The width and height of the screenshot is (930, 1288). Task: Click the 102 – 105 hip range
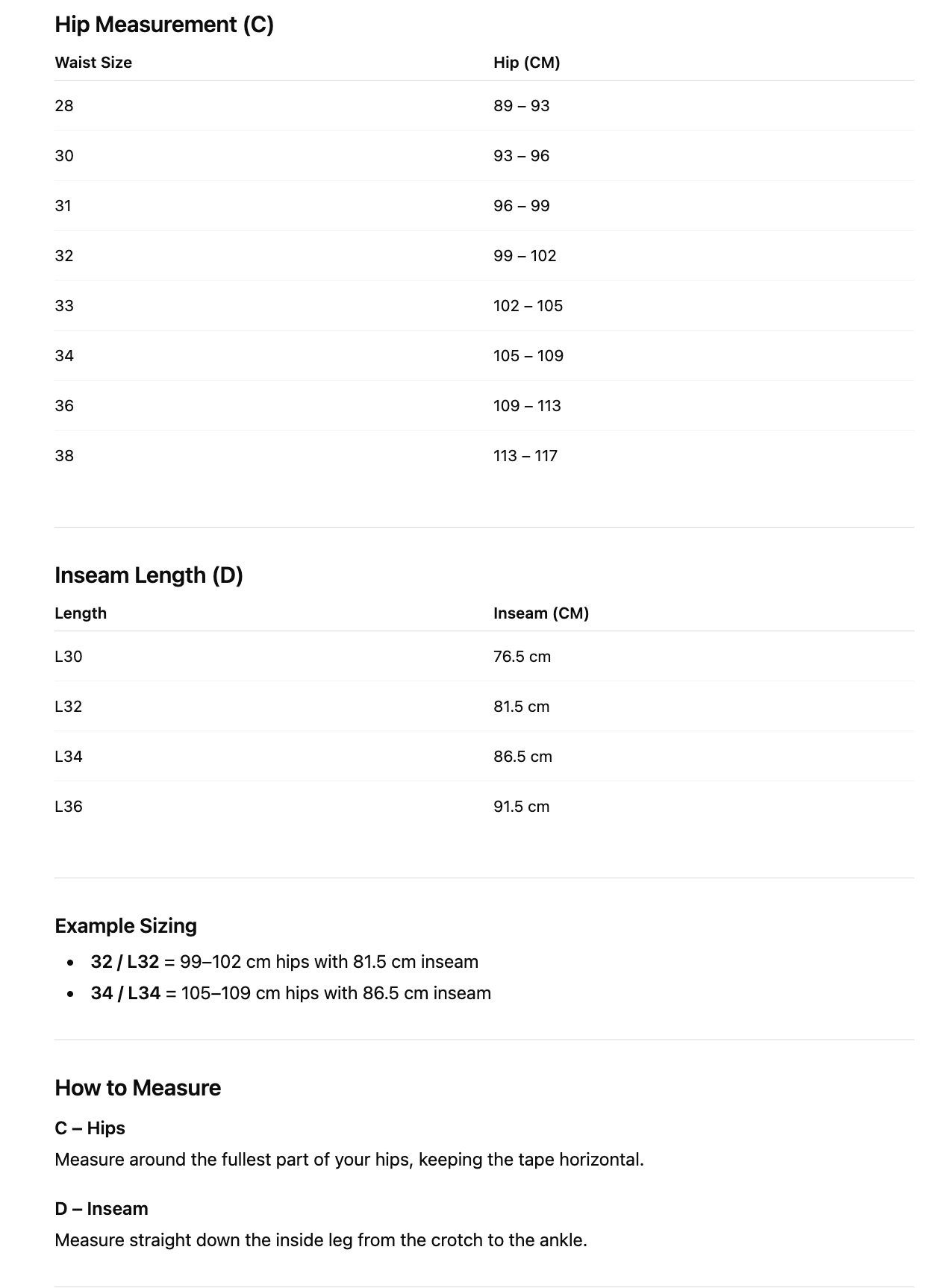(528, 306)
